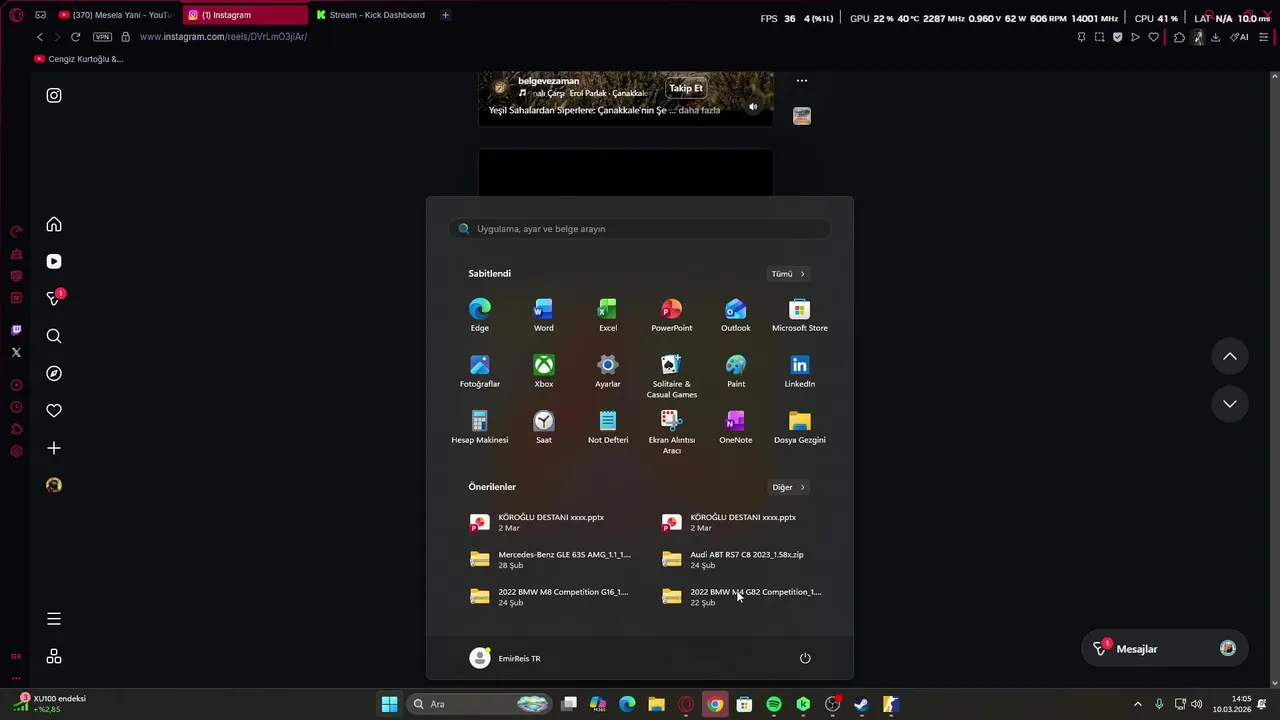Open Instagram Explore compass icon
Screen dimensions: 1280x720
pos(54,373)
